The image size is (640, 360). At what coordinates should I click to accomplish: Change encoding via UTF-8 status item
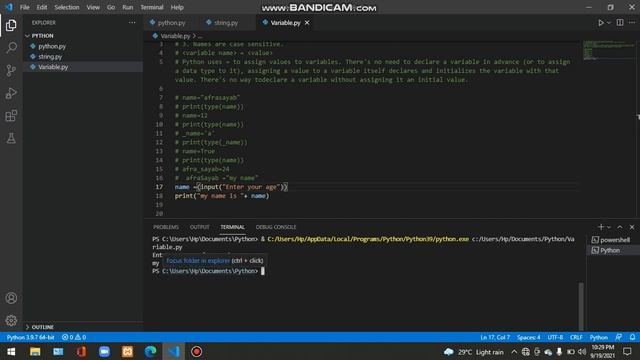point(555,338)
